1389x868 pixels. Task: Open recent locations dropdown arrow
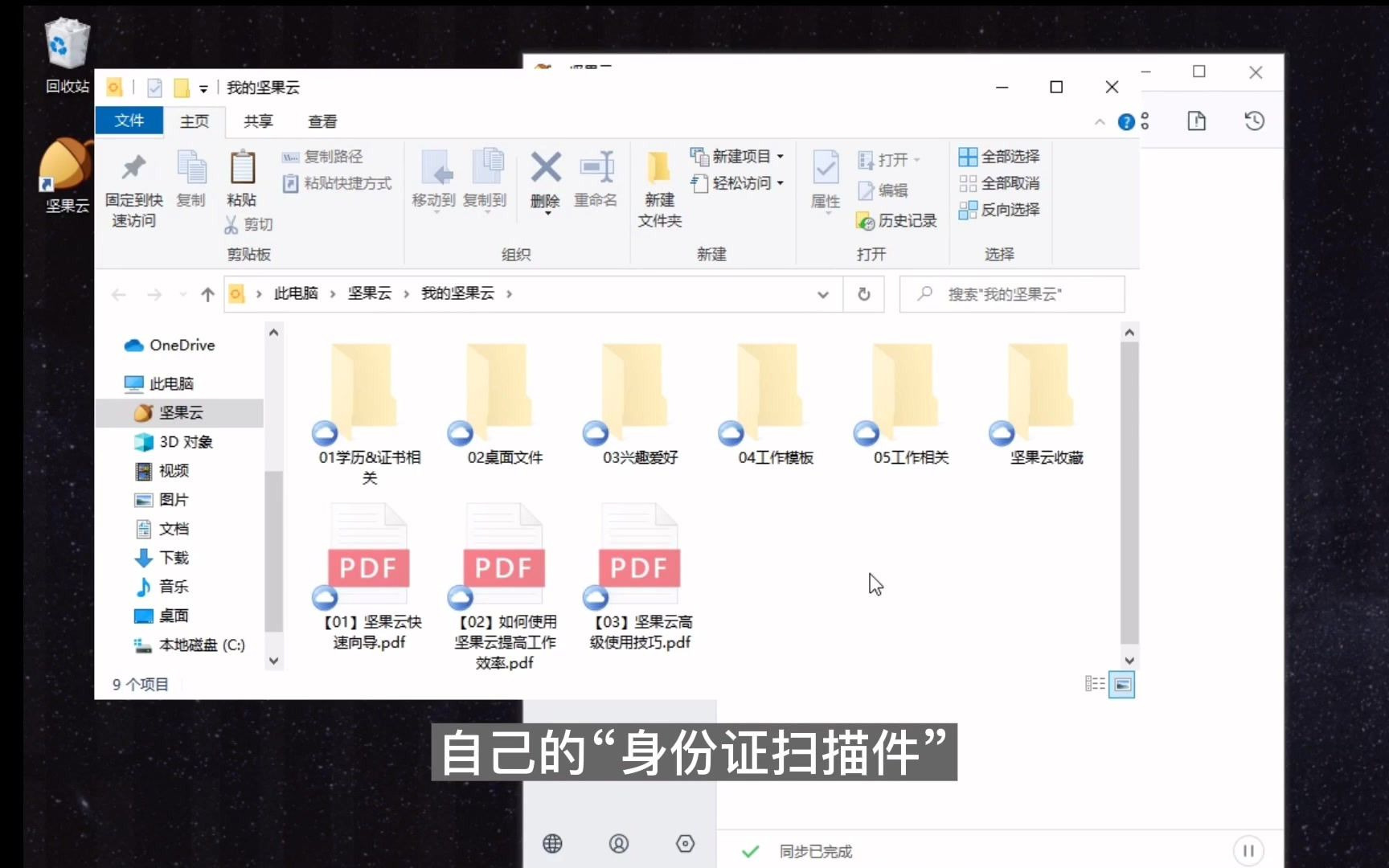coord(183,295)
